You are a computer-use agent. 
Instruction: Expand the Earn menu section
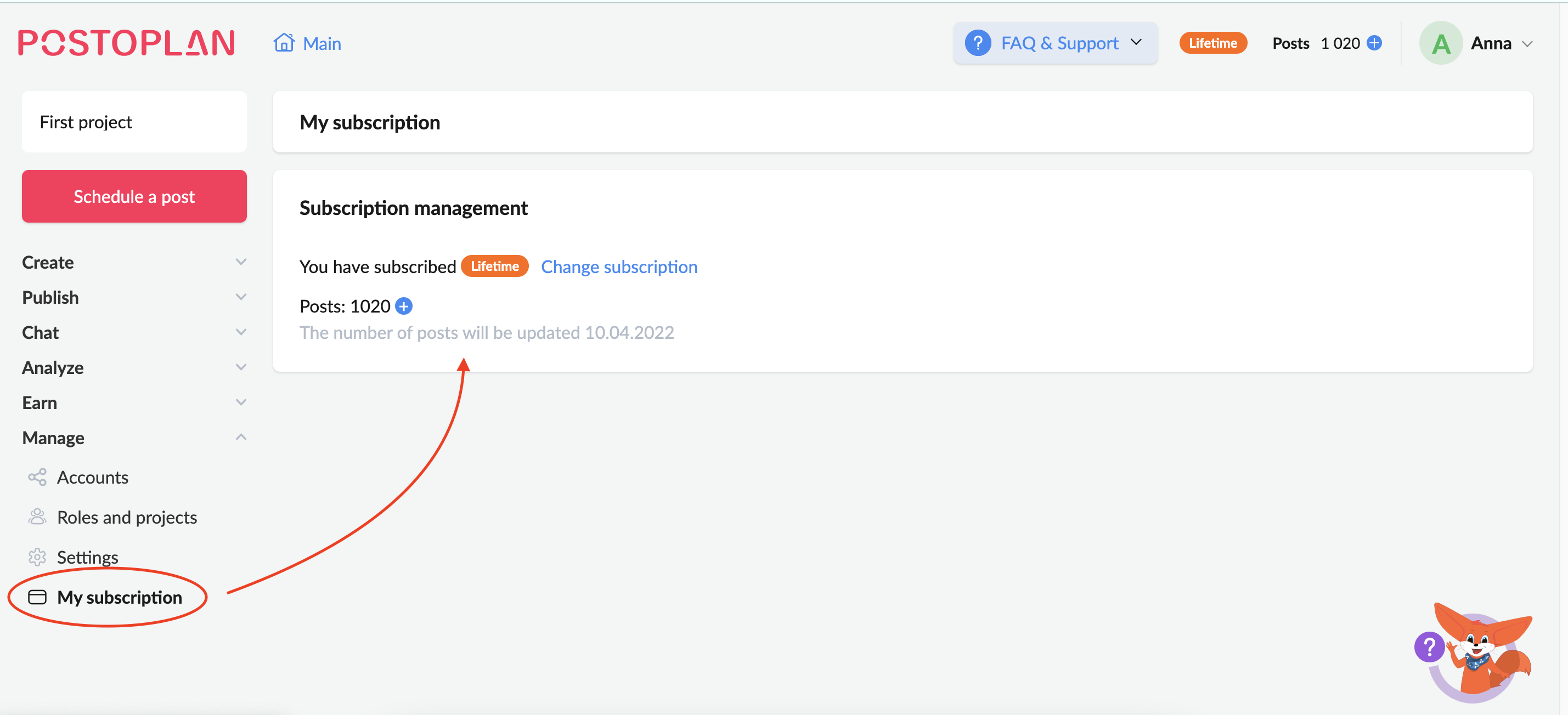click(x=134, y=403)
